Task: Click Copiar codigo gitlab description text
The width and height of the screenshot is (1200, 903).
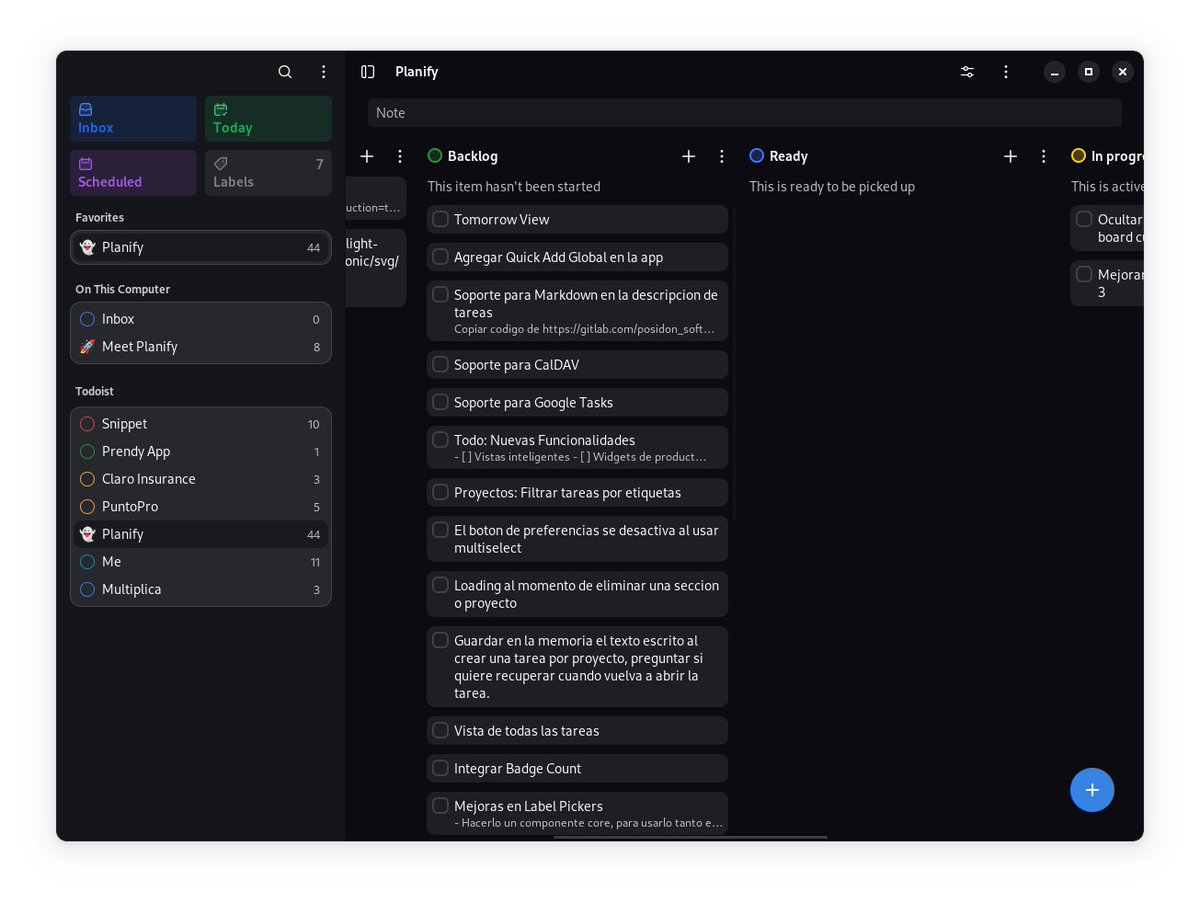Action: click(585, 329)
